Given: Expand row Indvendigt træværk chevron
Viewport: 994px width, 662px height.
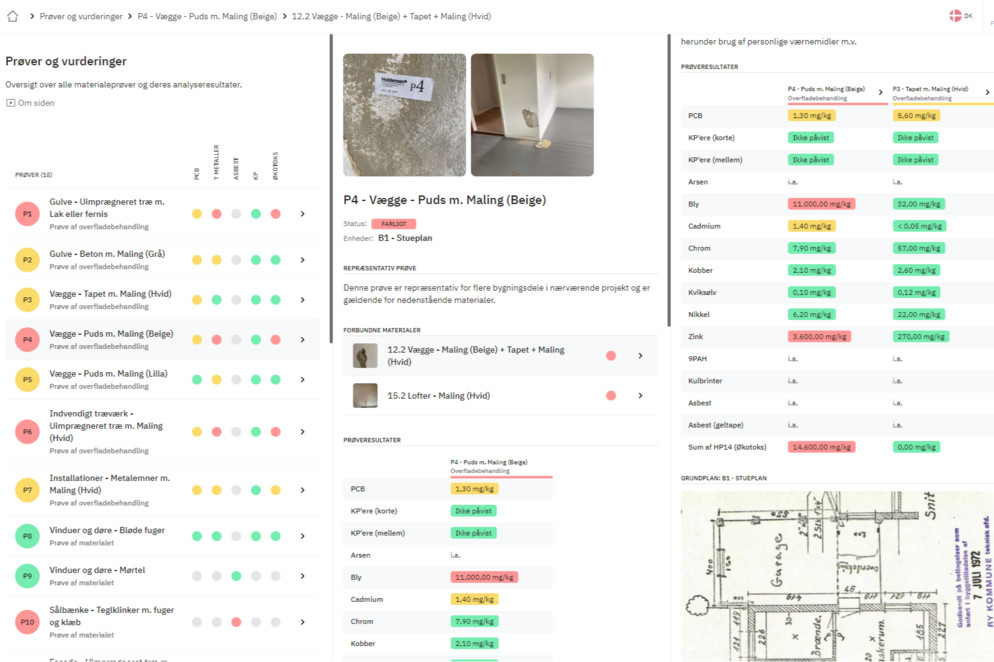Looking at the screenshot, I should point(302,432).
